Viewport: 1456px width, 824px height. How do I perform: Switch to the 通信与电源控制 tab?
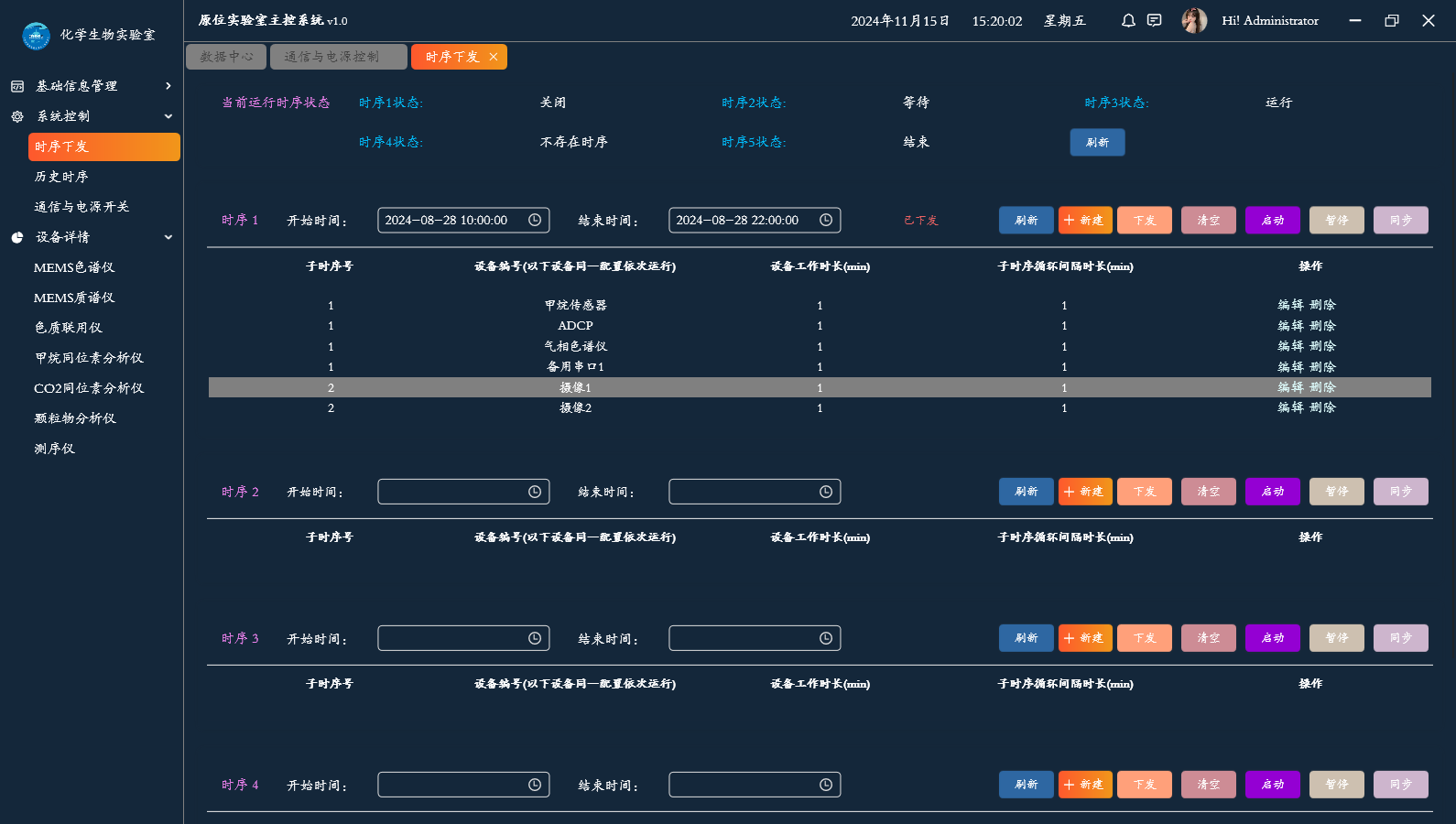tap(337, 57)
